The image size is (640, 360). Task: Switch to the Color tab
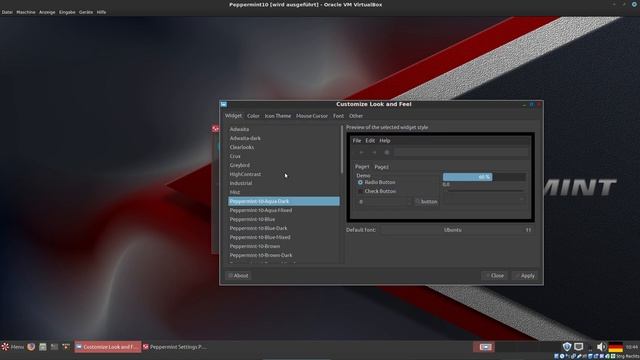[x=253, y=116]
